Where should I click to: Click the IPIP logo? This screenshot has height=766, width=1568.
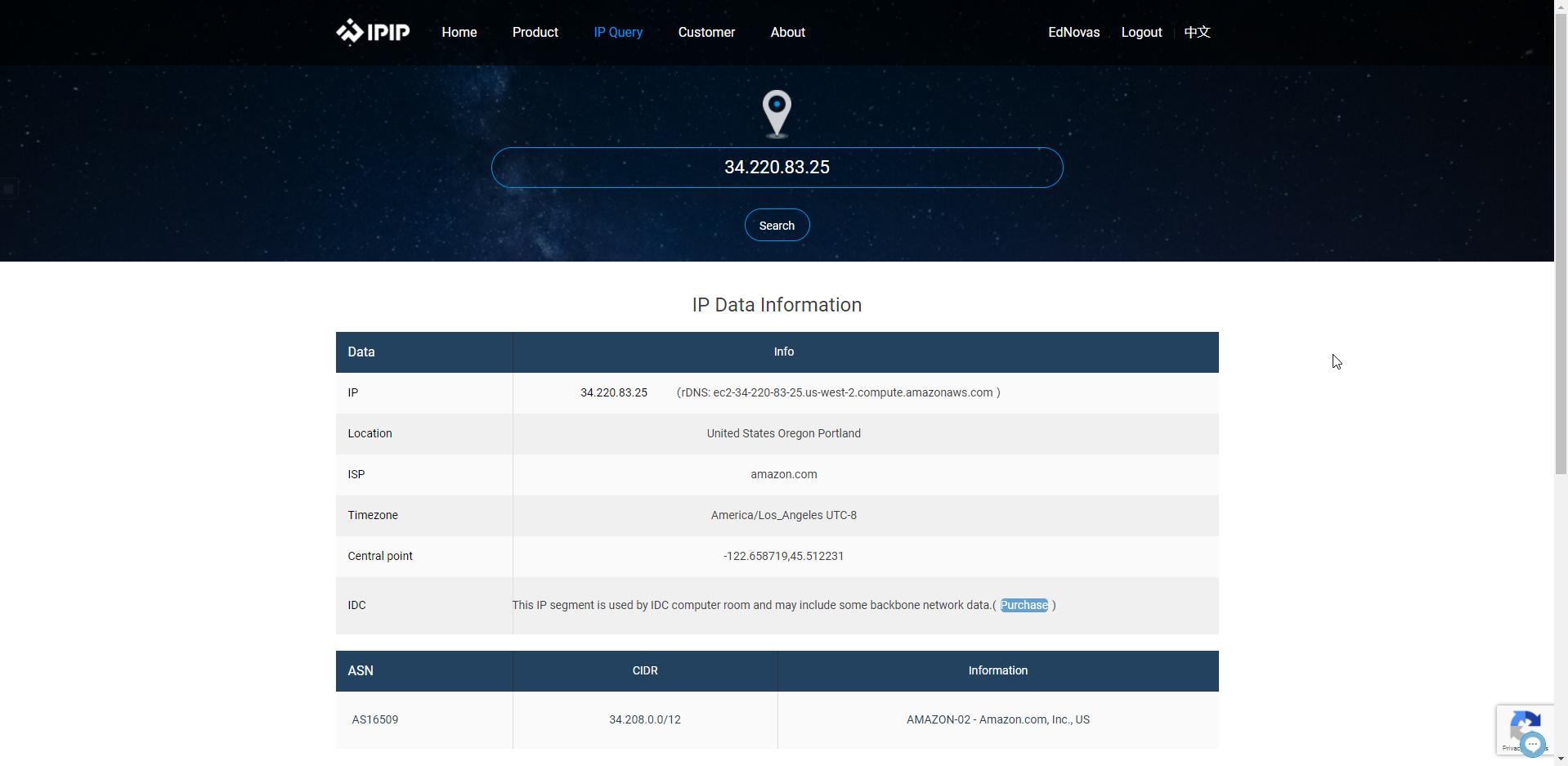coord(373,32)
